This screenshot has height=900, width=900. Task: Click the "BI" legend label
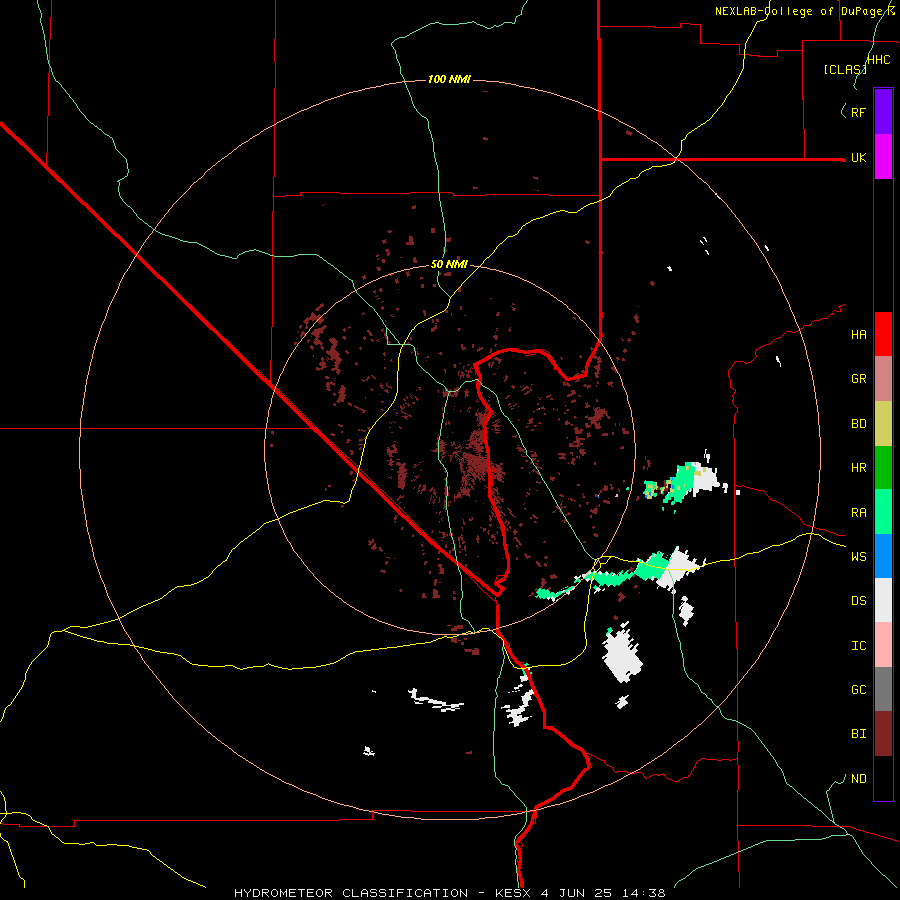(858, 734)
